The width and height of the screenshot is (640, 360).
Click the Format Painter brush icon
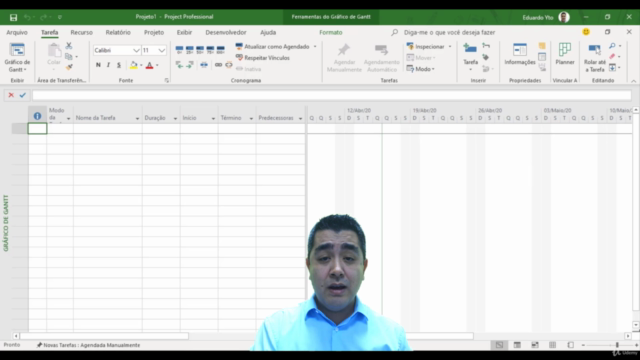point(69,67)
